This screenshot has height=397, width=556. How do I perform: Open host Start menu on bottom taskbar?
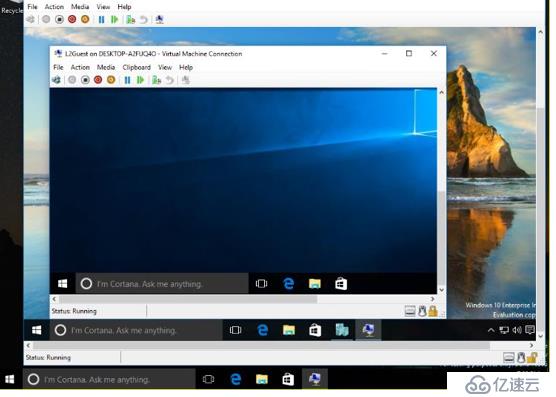pos(10,379)
